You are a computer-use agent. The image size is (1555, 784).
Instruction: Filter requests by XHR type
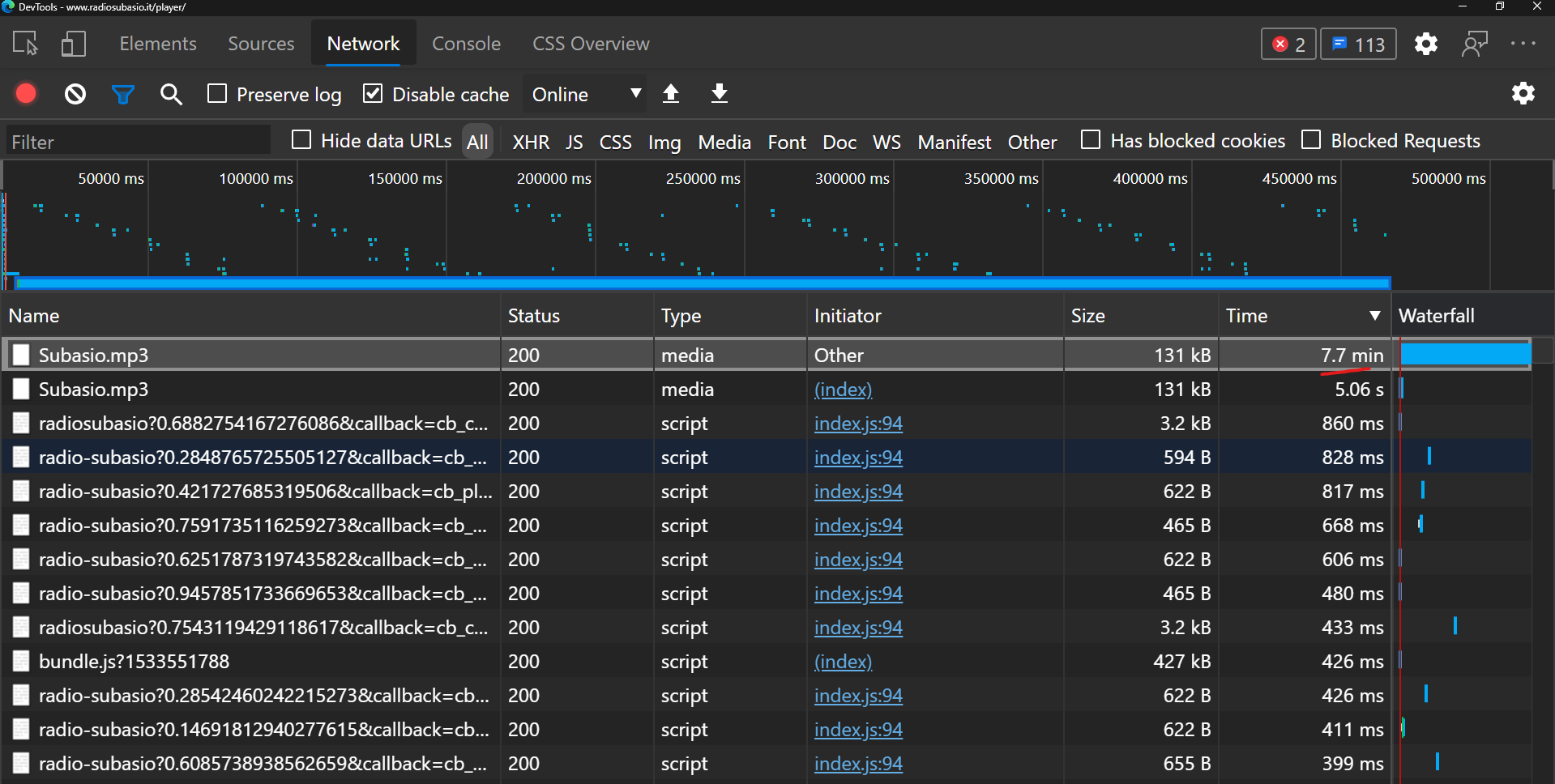[531, 143]
